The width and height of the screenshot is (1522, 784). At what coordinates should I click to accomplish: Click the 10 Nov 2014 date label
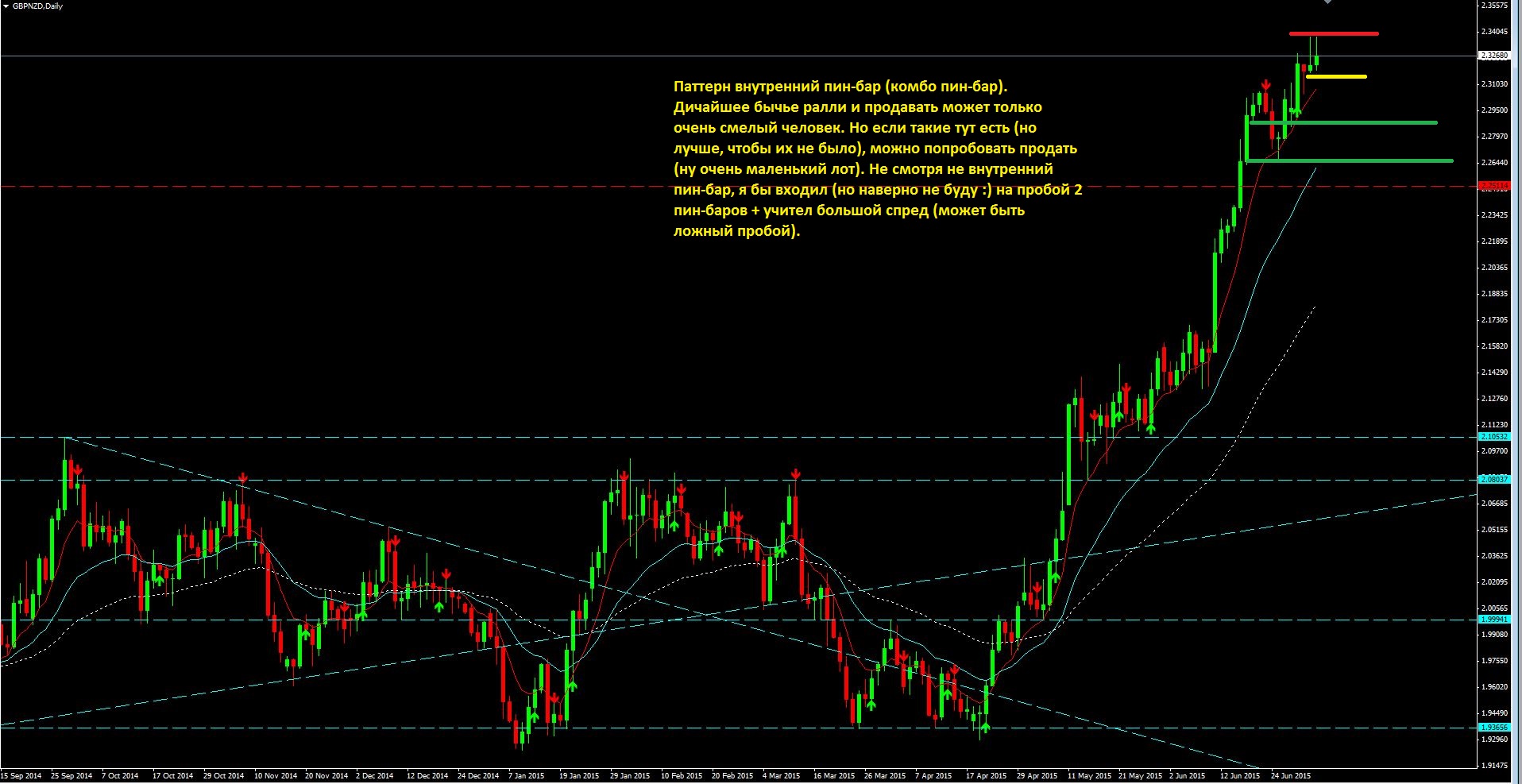[276, 776]
